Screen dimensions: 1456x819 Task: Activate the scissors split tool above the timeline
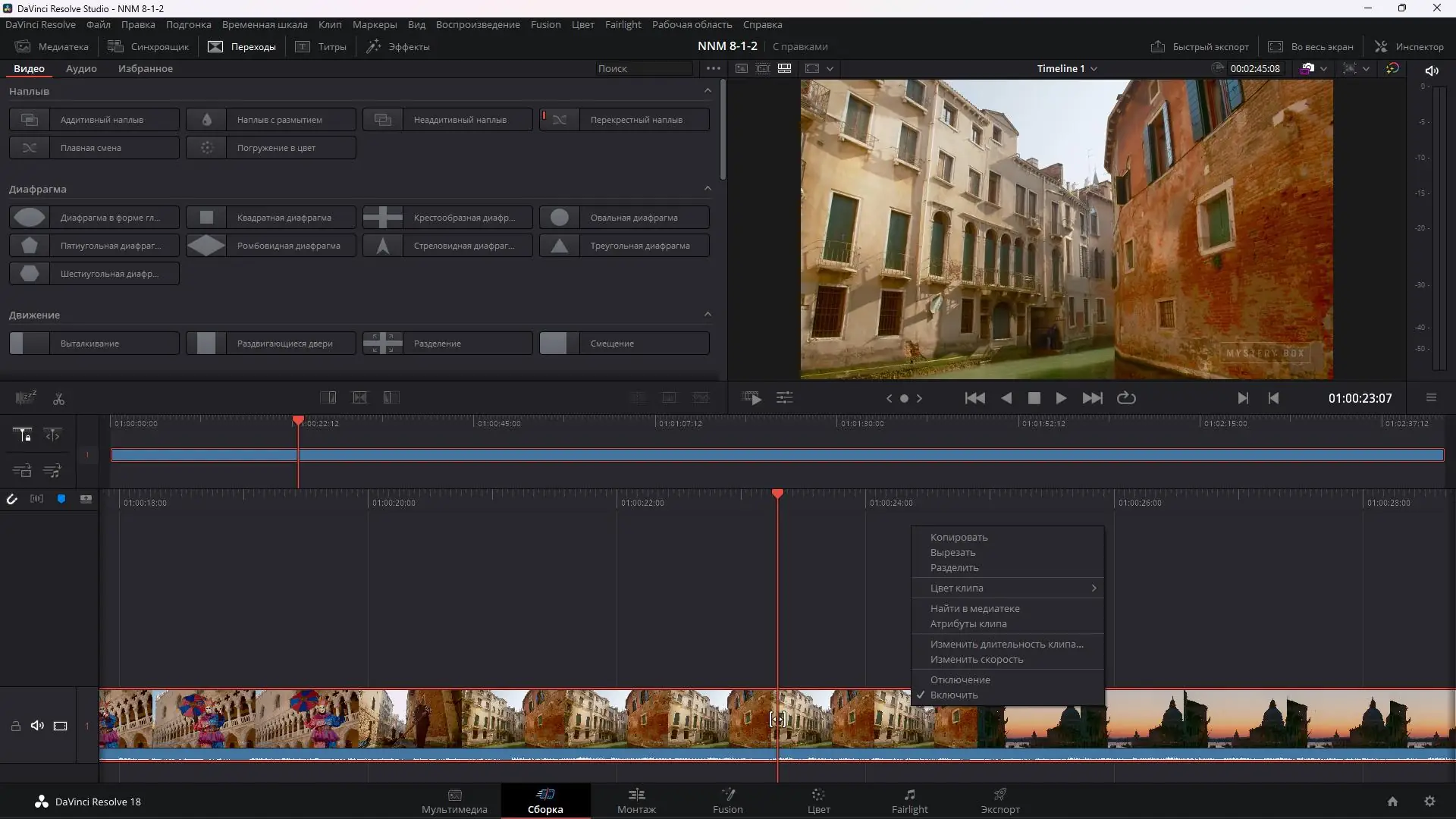tap(58, 397)
